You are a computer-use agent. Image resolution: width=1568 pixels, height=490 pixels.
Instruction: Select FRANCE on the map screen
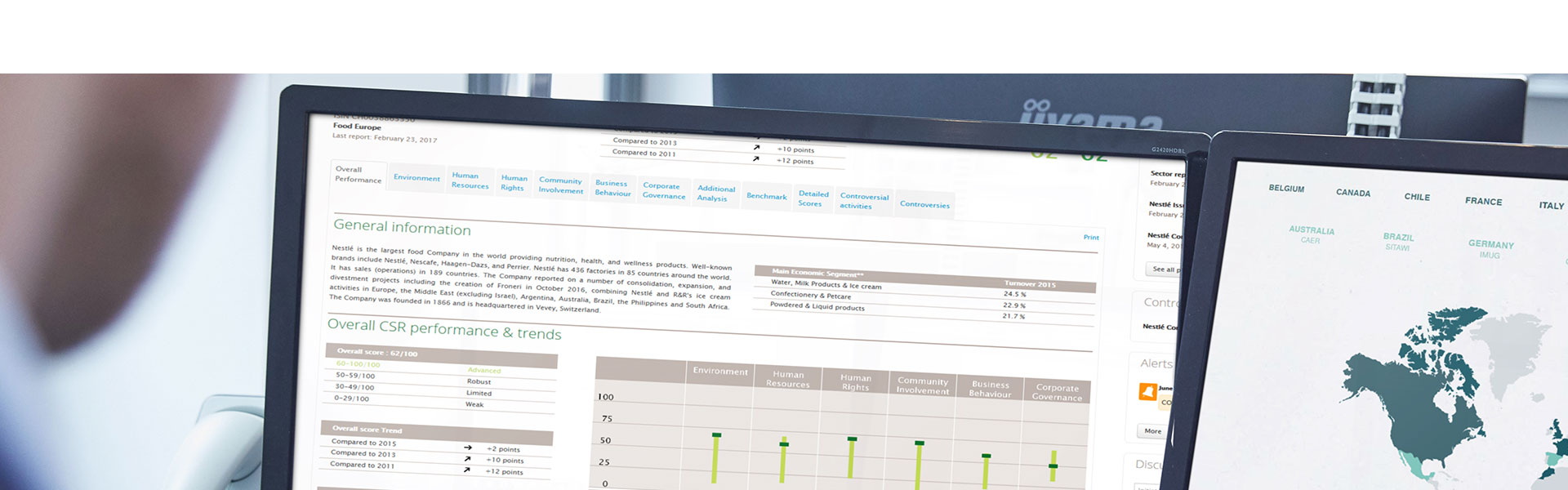click(1483, 201)
